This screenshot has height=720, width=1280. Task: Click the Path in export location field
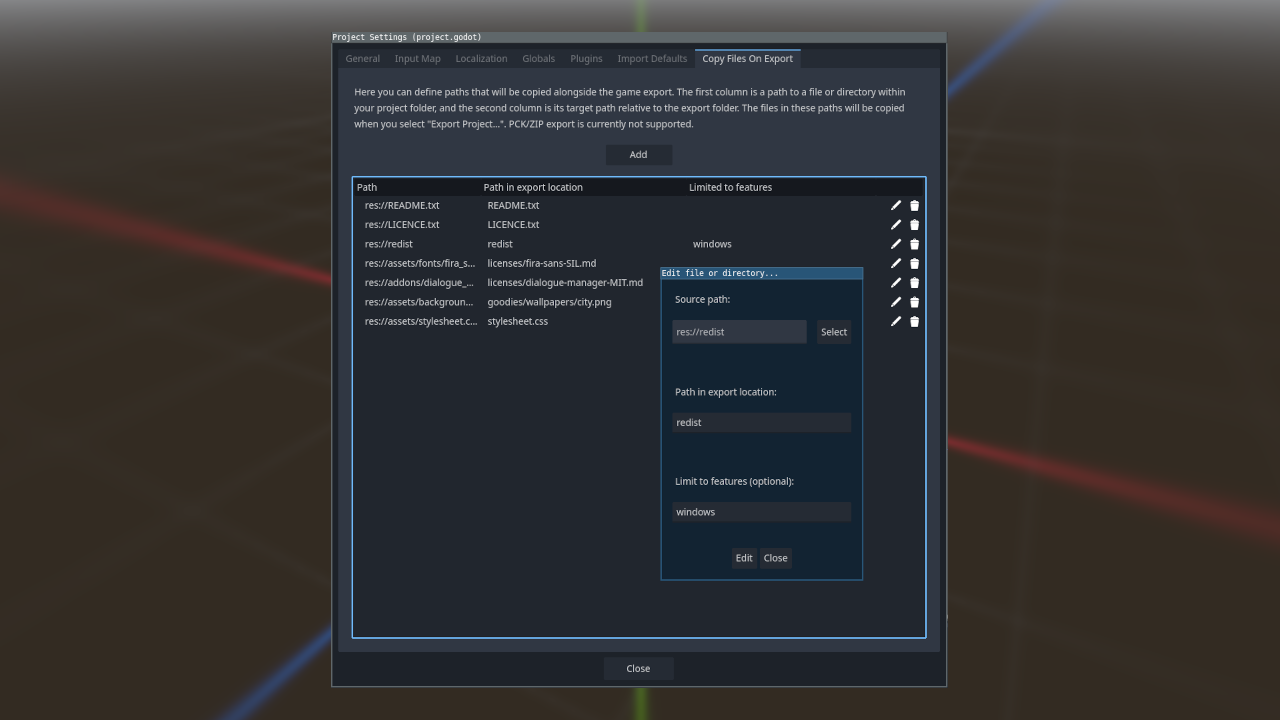tap(761, 423)
